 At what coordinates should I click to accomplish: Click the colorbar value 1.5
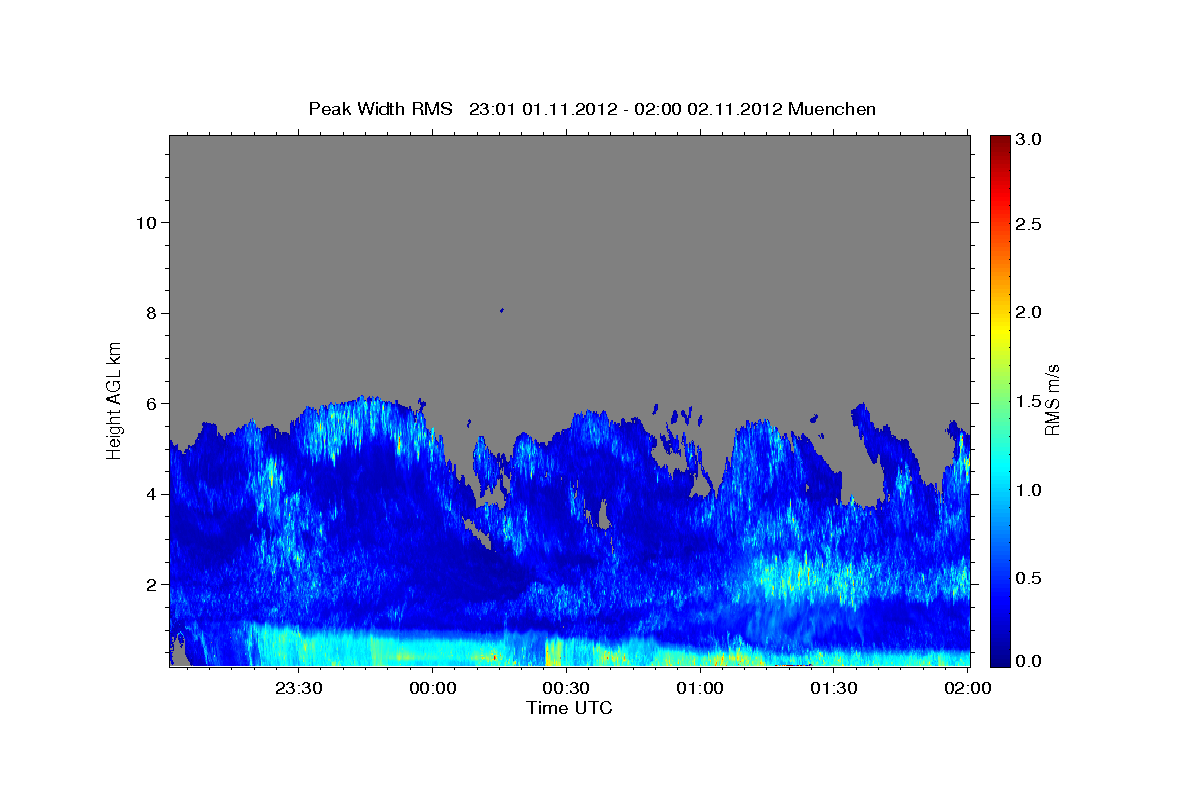point(1030,401)
